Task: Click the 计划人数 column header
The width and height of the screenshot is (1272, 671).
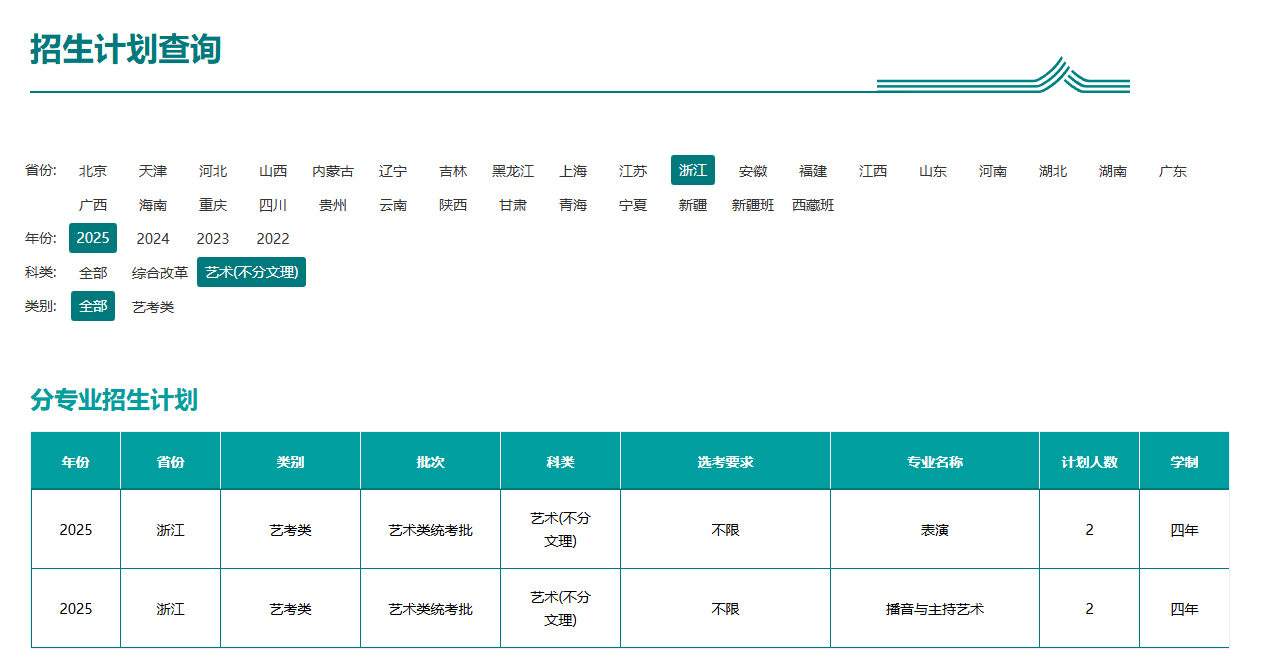Action: click(x=1089, y=462)
